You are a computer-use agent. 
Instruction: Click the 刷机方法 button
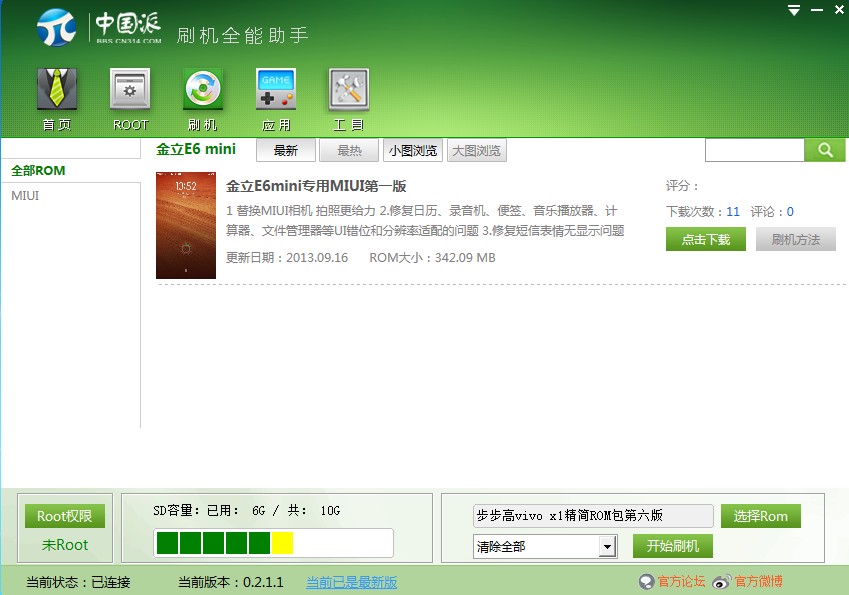click(x=795, y=239)
